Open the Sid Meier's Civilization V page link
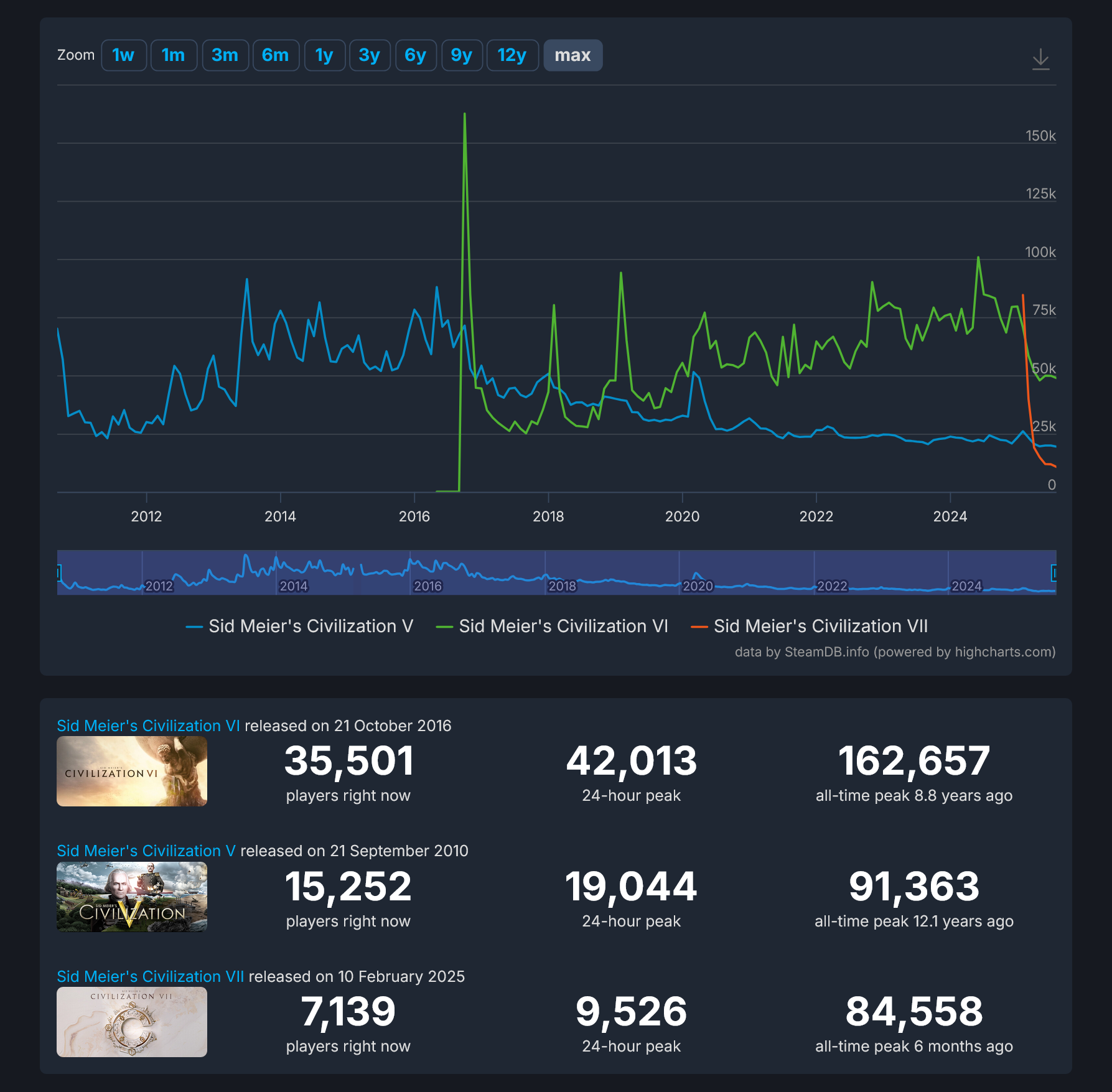 tap(145, 851)
